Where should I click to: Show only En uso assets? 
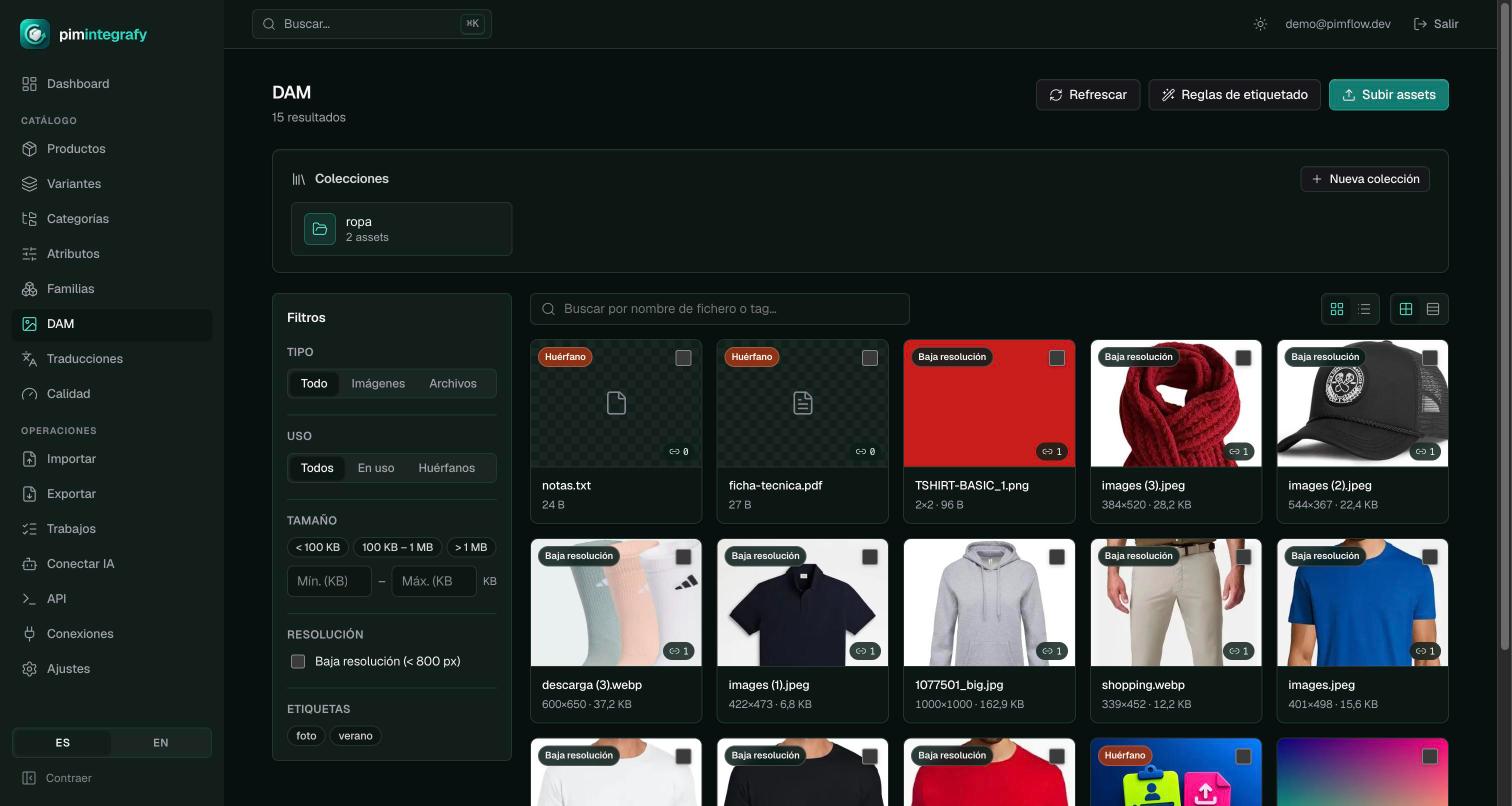(376, 468)
